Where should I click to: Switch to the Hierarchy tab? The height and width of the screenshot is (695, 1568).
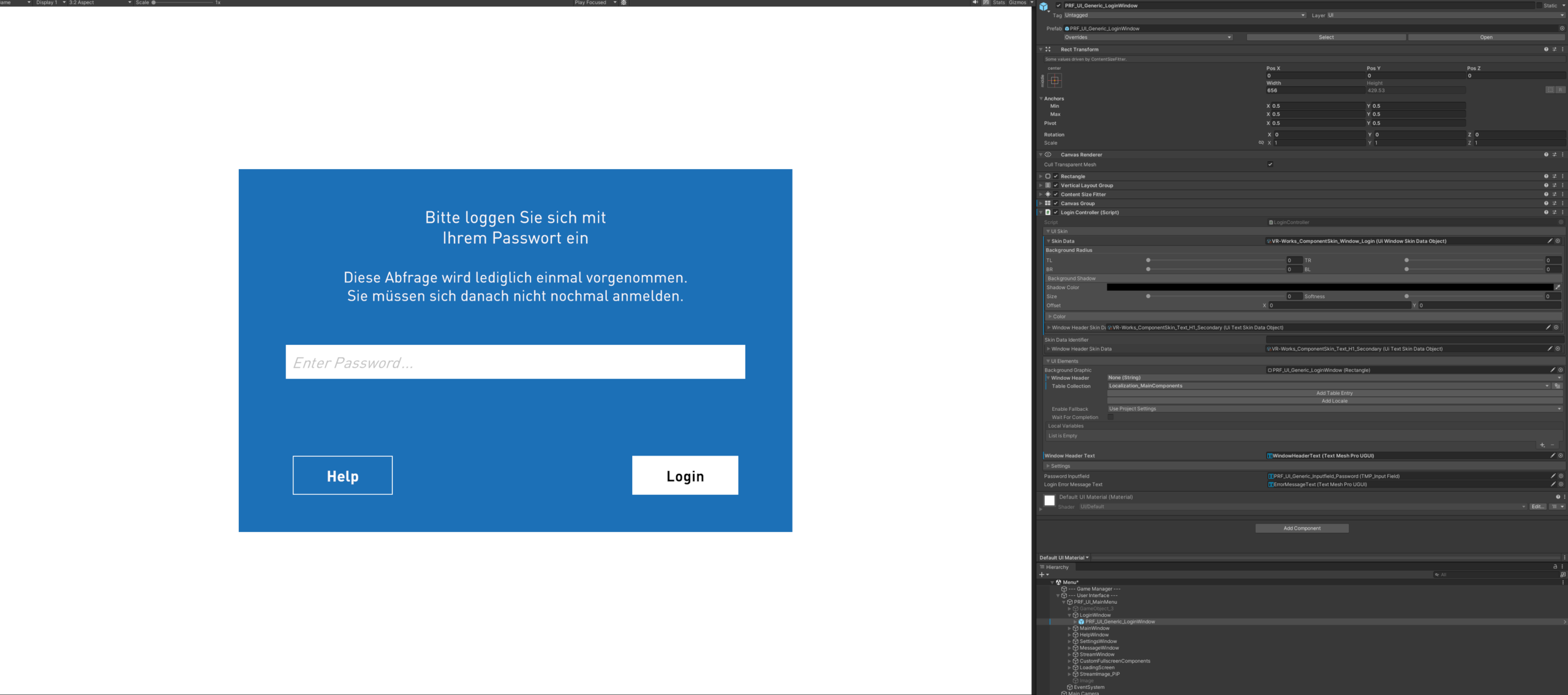(1055, 566)
